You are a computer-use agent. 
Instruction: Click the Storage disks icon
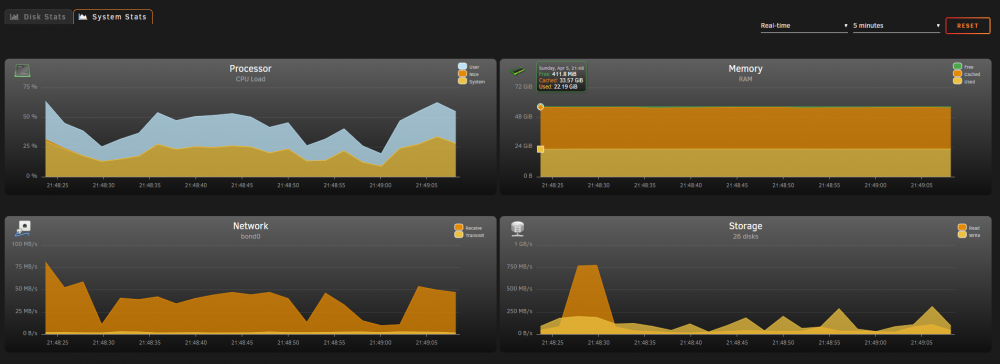click(x=518, y=228)
